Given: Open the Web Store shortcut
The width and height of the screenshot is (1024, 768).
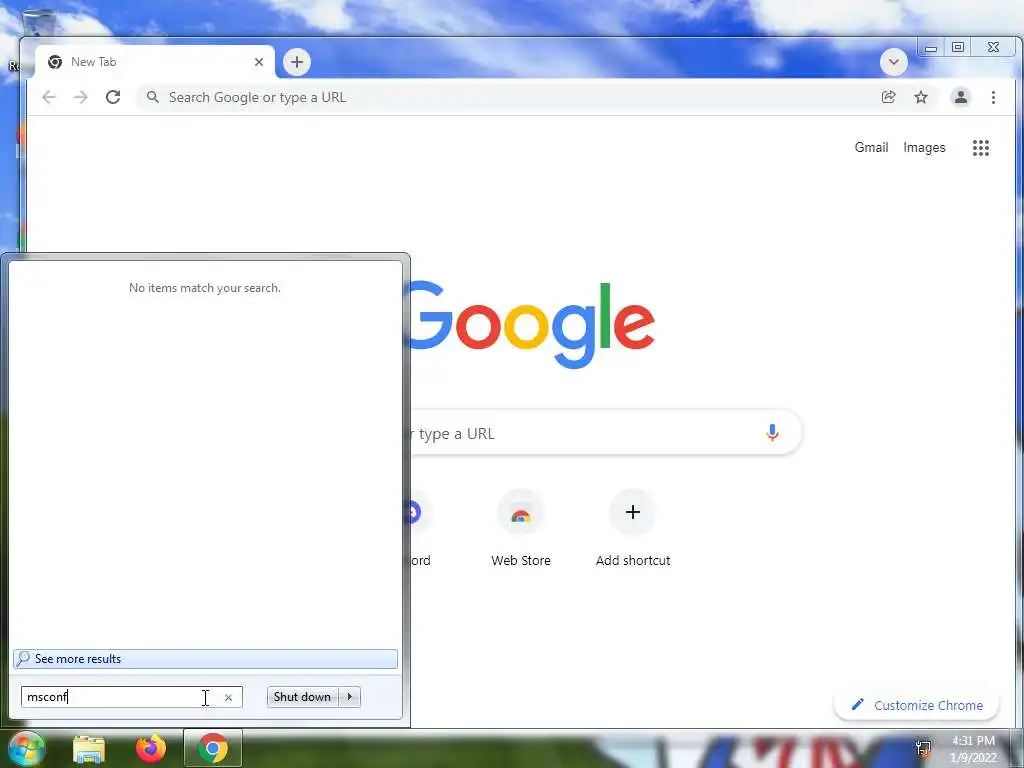Looking at the screenshot, I should tap(520, 529).
